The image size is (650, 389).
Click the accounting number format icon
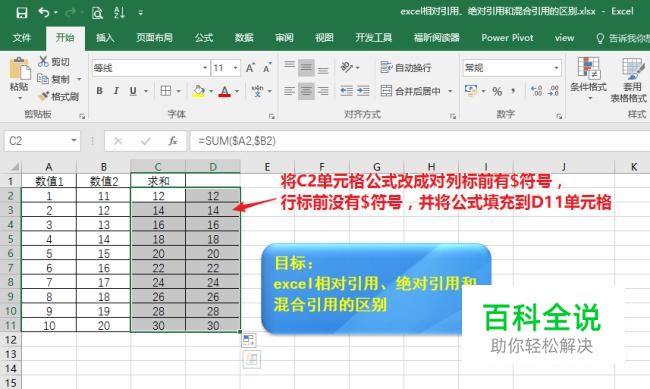coord(471,90)
